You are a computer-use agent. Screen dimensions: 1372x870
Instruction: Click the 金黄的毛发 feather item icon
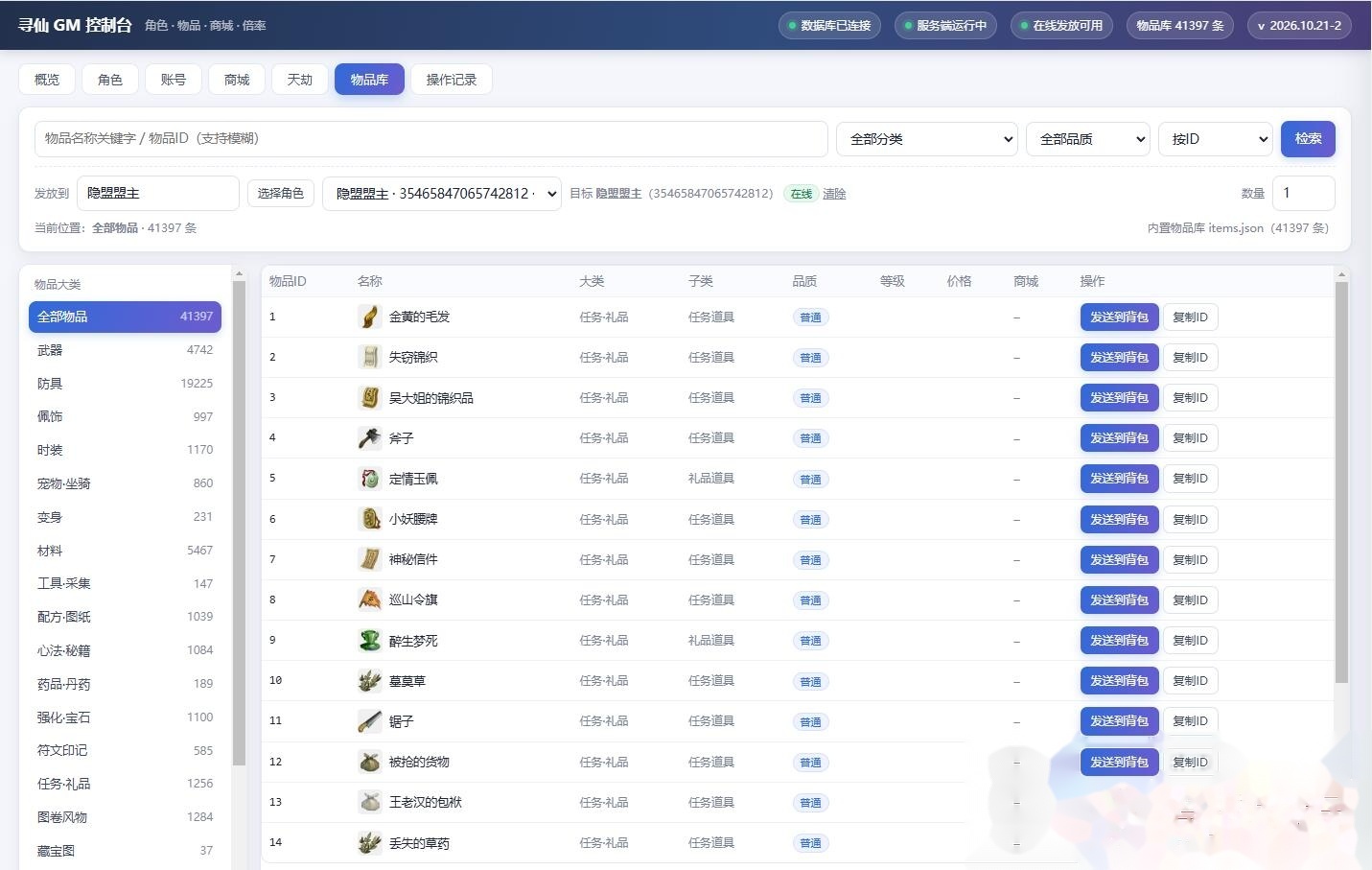pyautogui.click(x=369, y=317)
